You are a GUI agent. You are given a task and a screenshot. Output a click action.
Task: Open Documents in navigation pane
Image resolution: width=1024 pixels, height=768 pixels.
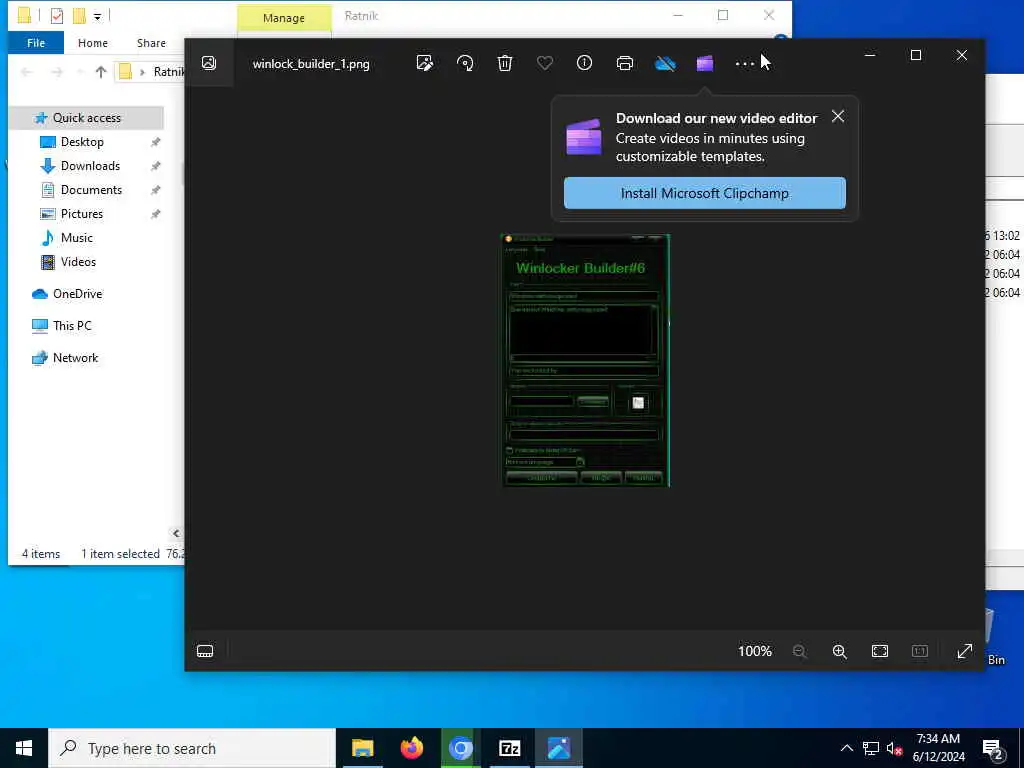coord(91,190)
